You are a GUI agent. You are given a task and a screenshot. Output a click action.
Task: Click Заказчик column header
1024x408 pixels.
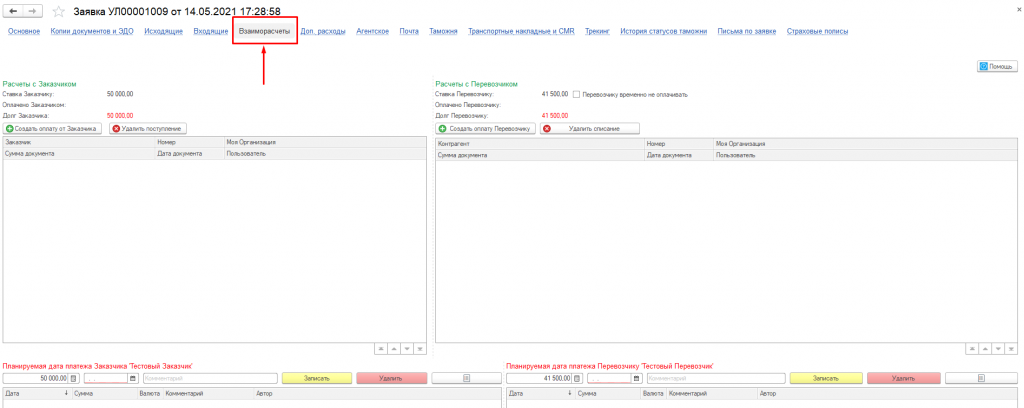78,142
